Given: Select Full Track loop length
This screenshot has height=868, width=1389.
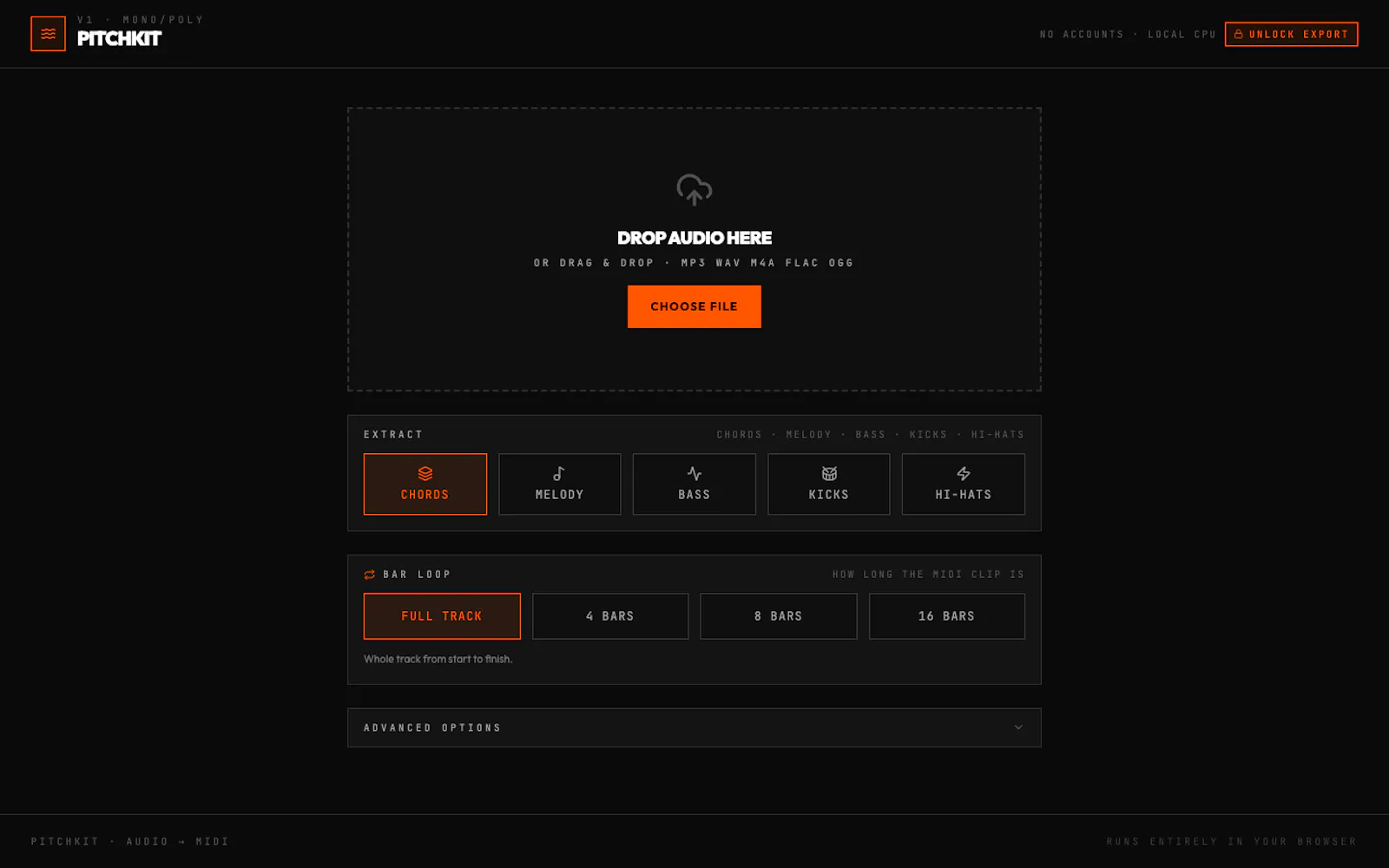Looking at the screenshot, I should click(x=442, y=616).
